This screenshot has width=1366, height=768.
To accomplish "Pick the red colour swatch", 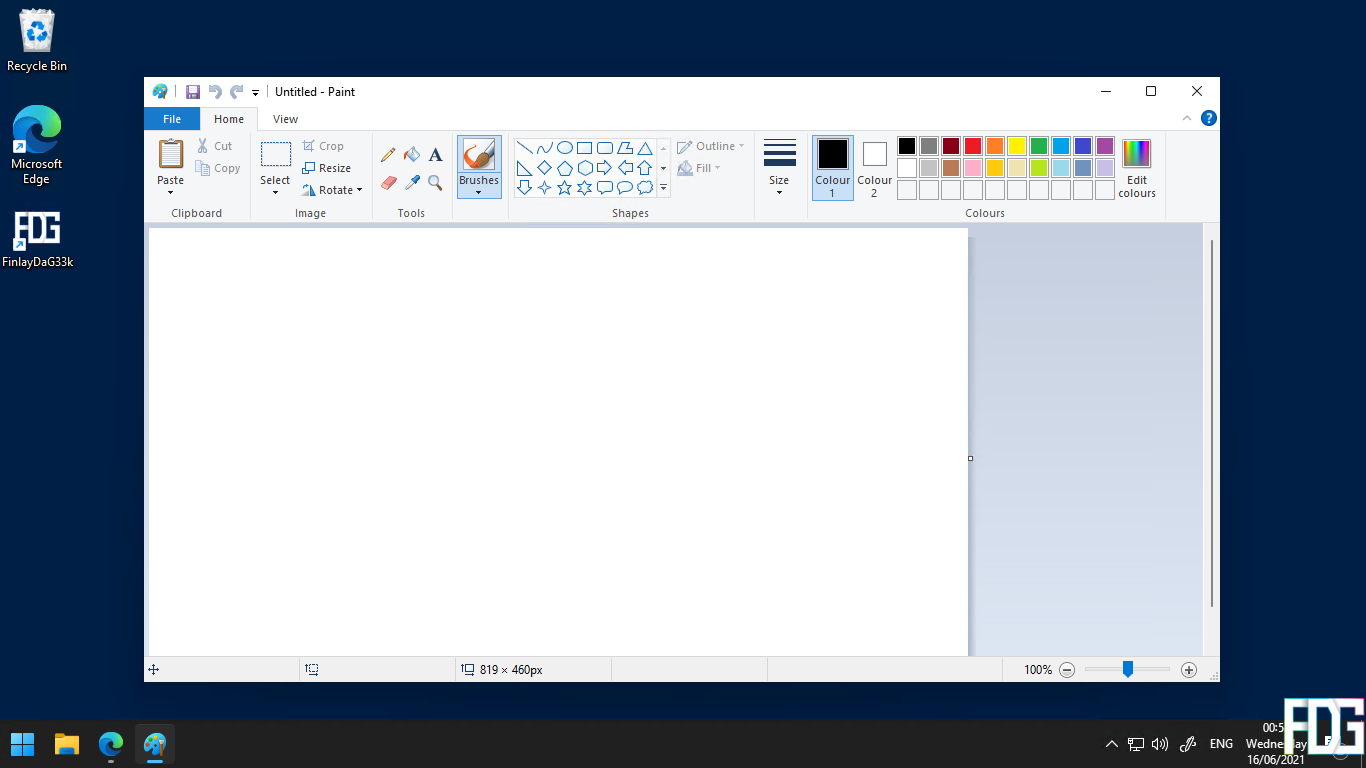I will pos(972,146).
